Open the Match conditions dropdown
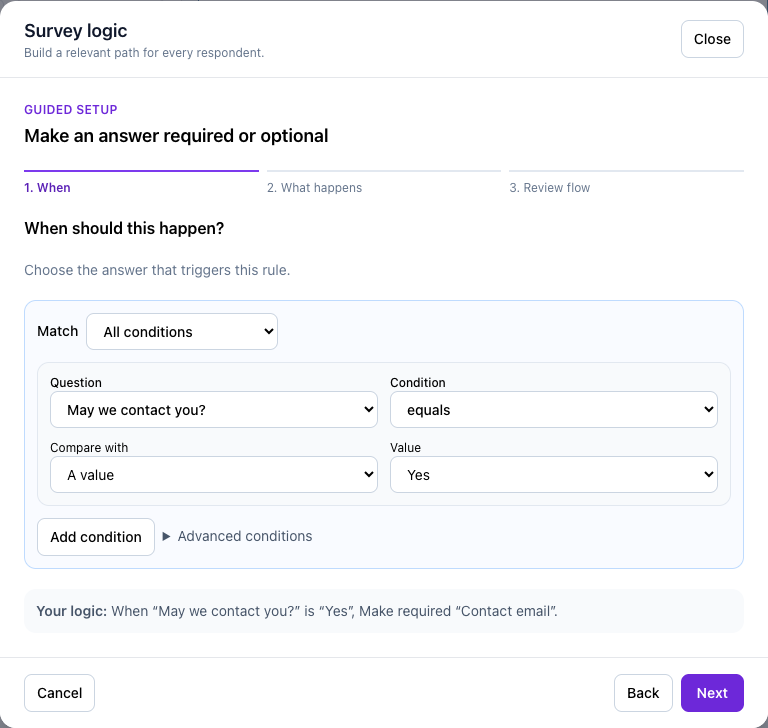Screen dimensions: 768x728 coord(182,332)
